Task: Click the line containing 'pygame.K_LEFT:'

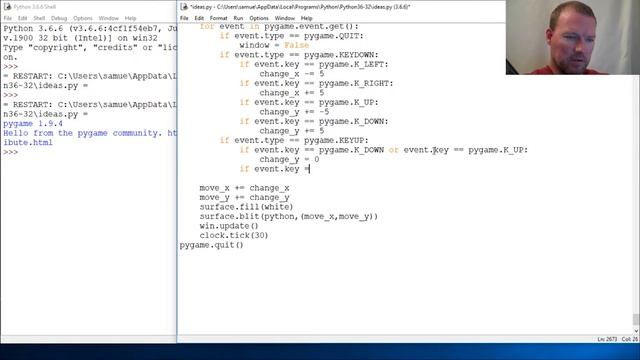Action: pos(314,64)
